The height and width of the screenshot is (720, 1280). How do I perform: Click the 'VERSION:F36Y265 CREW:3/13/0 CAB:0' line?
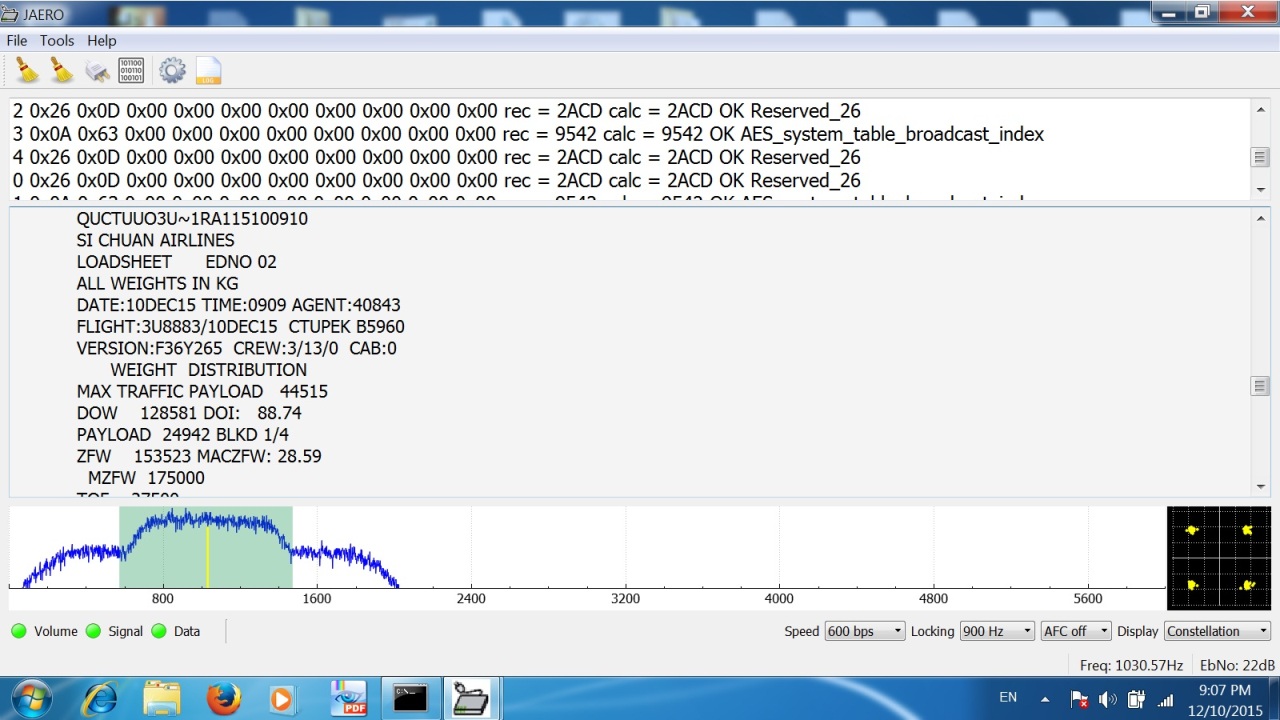236,348
